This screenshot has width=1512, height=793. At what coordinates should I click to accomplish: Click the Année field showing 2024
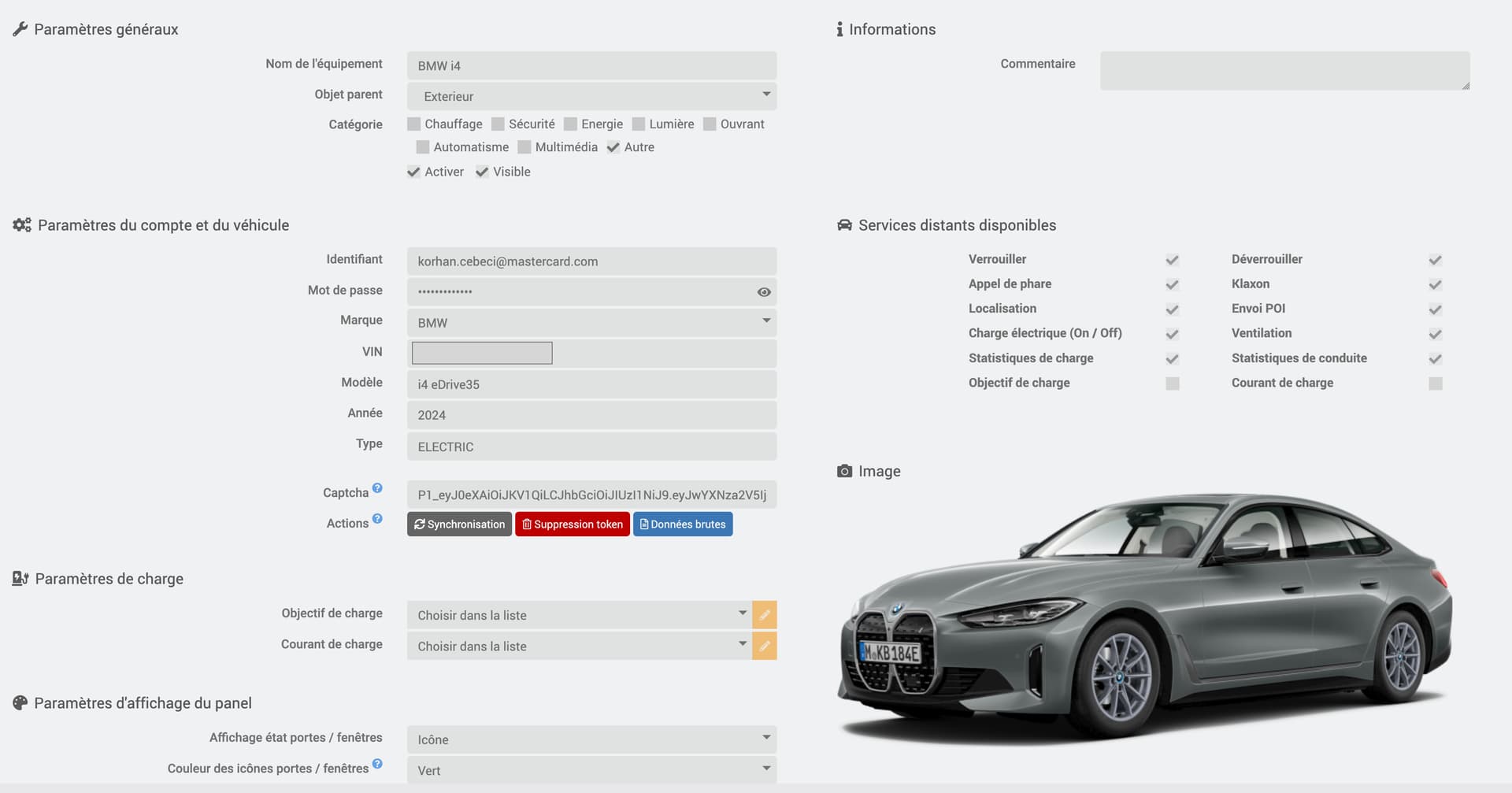pos(592,415)
